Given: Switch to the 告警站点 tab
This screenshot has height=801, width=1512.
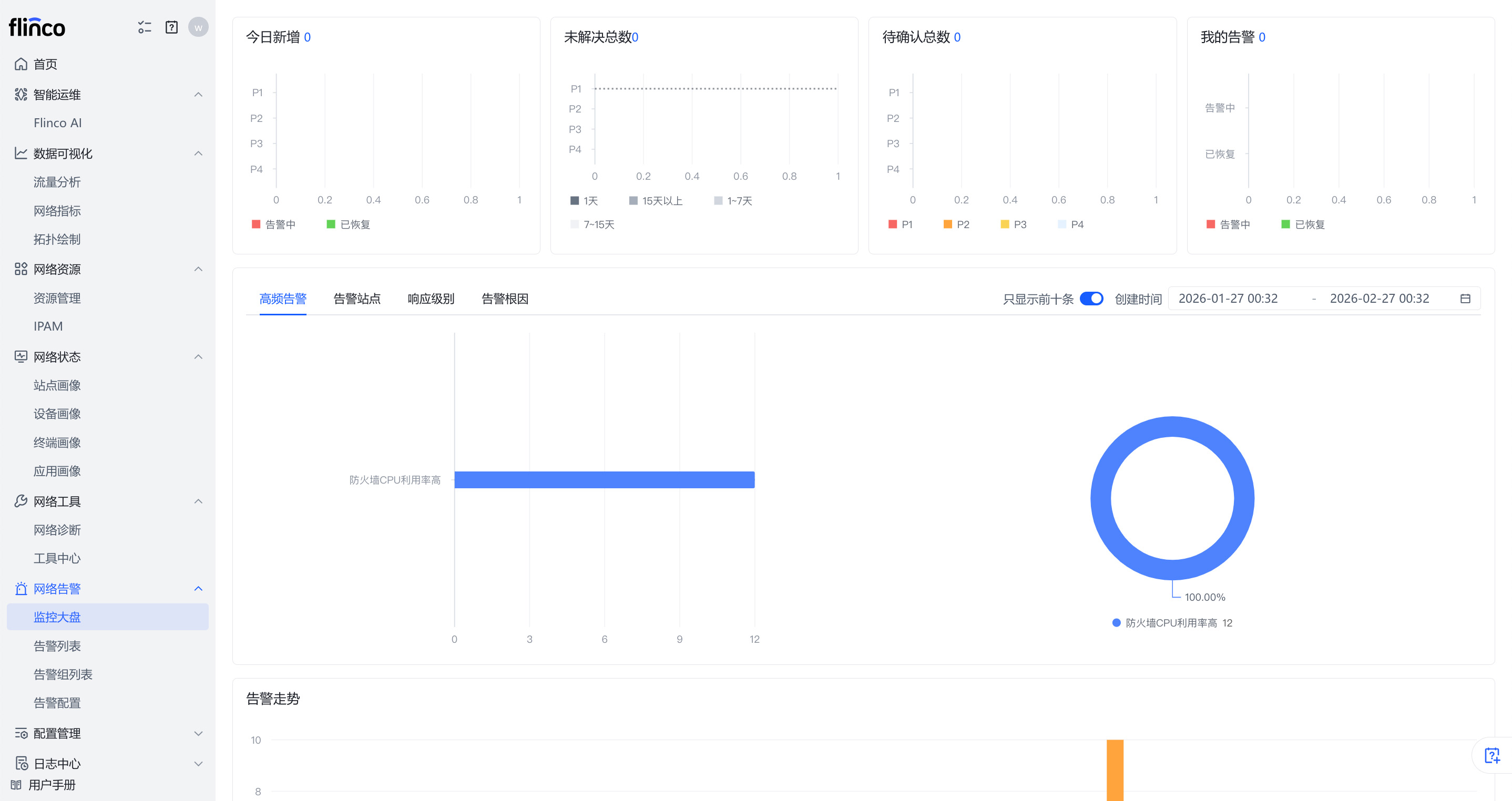Looking at the screenshot, I should [357, 299].
